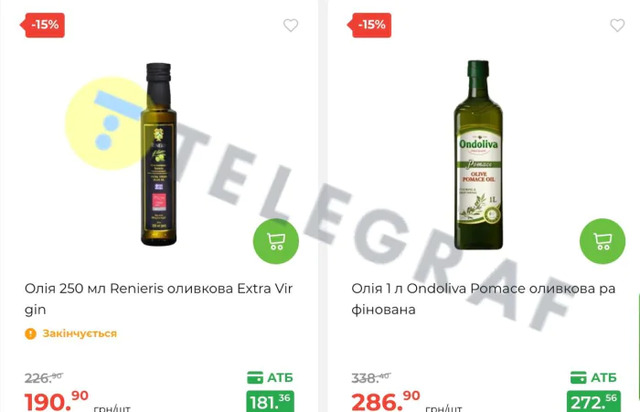
Task: Add Ondoliva Pomace oil to favorites (heart)
Action: (x=617, y=25)
